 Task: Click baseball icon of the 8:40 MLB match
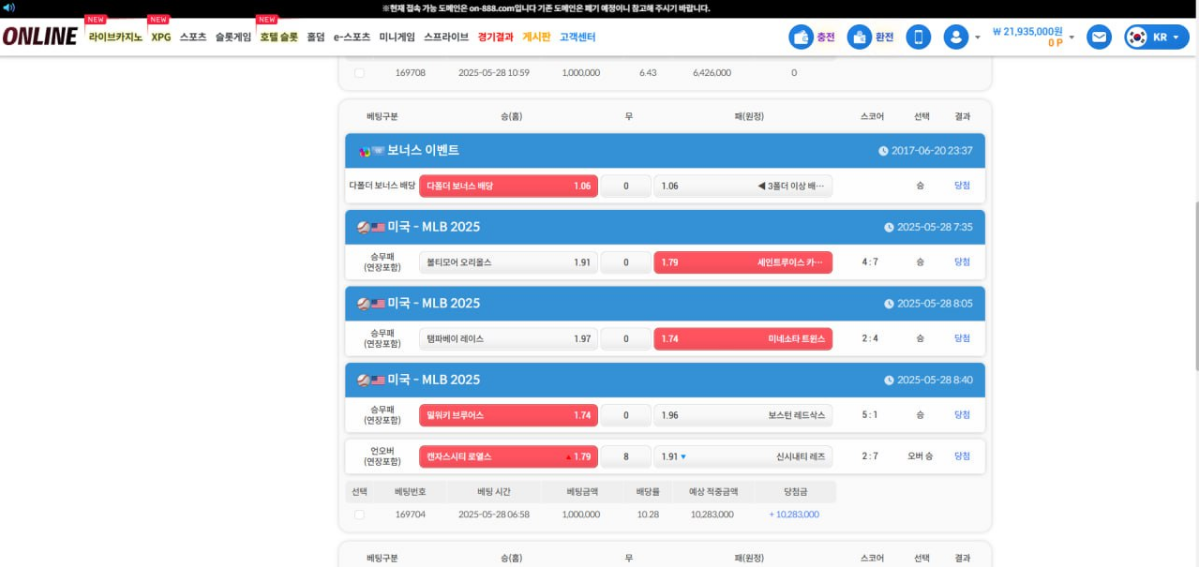(x=363, y=379)
